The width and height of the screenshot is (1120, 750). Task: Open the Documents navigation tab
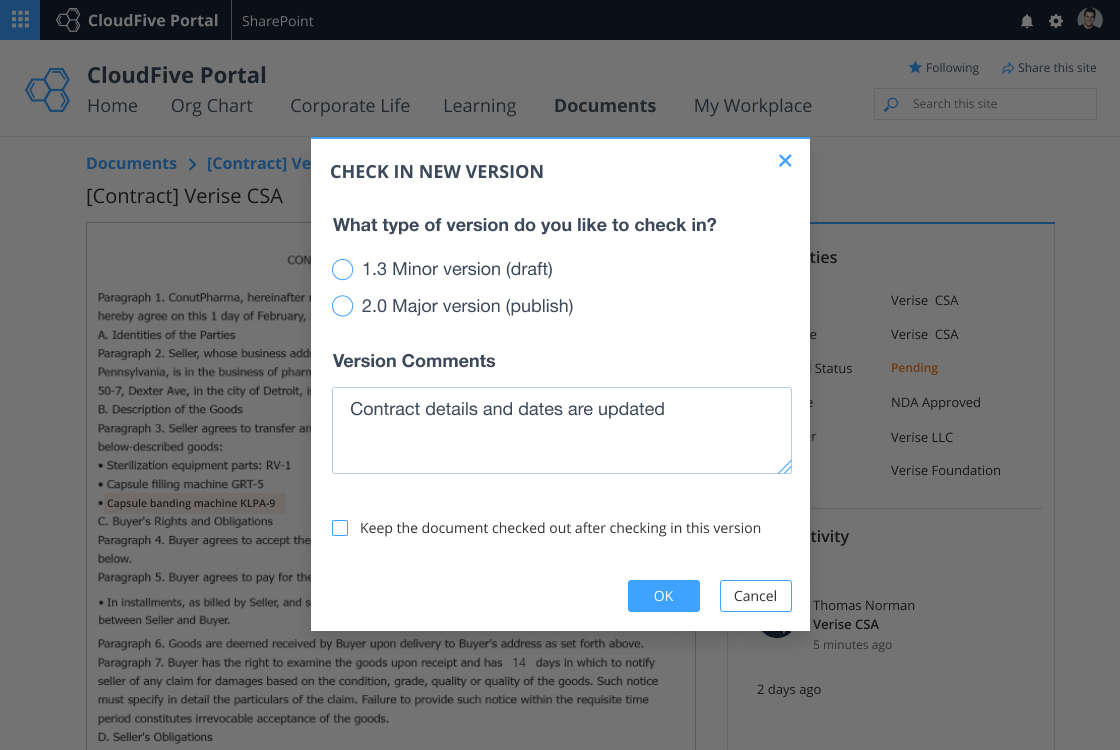click(x=605, y=106)
